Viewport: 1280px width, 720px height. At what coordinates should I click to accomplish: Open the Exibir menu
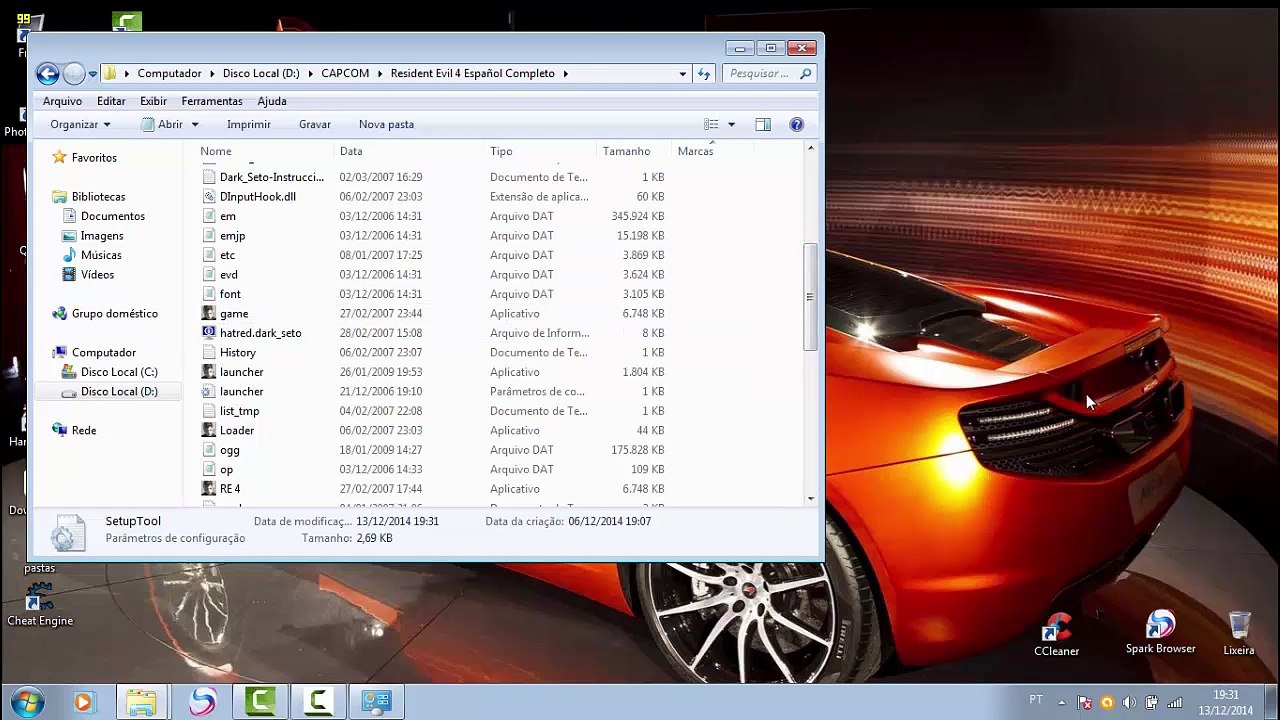click(153, 101)
